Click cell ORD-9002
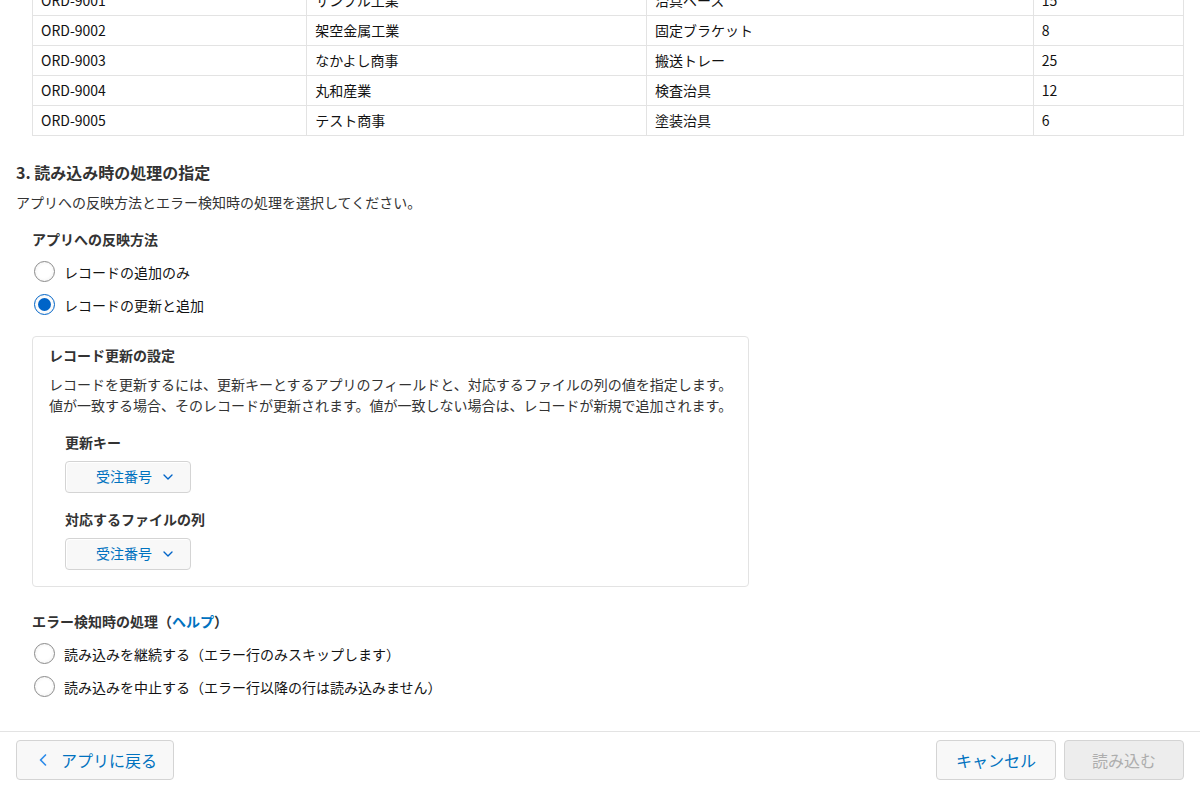Image resolution: width=1200 pixels, height=788 pixels. click(x=169, y=31)
